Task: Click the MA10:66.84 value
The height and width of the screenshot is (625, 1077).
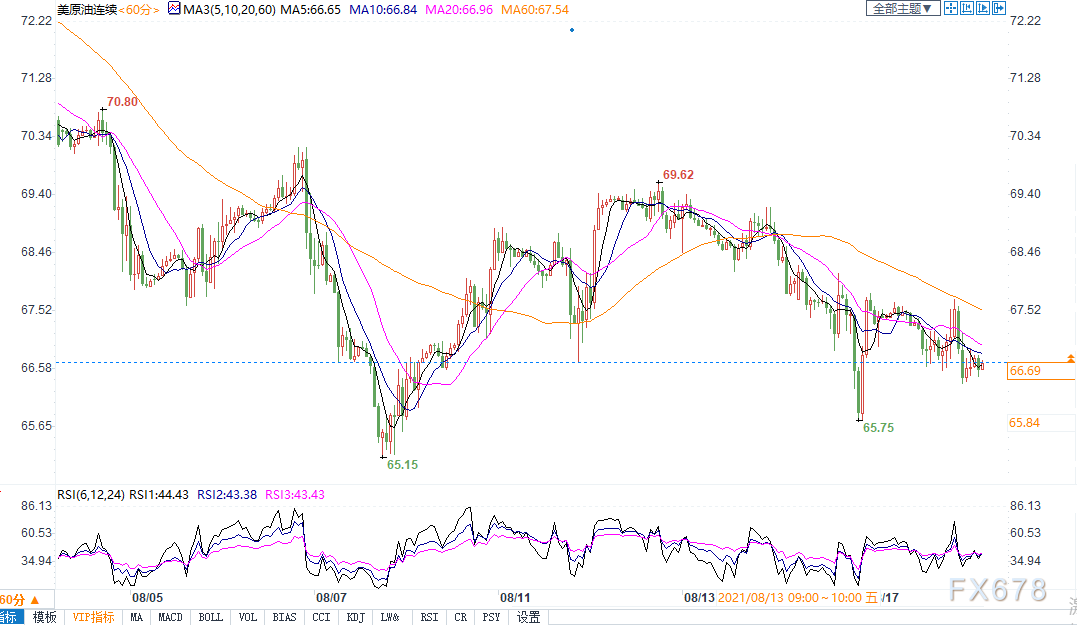Action: [x=383, y=10]
